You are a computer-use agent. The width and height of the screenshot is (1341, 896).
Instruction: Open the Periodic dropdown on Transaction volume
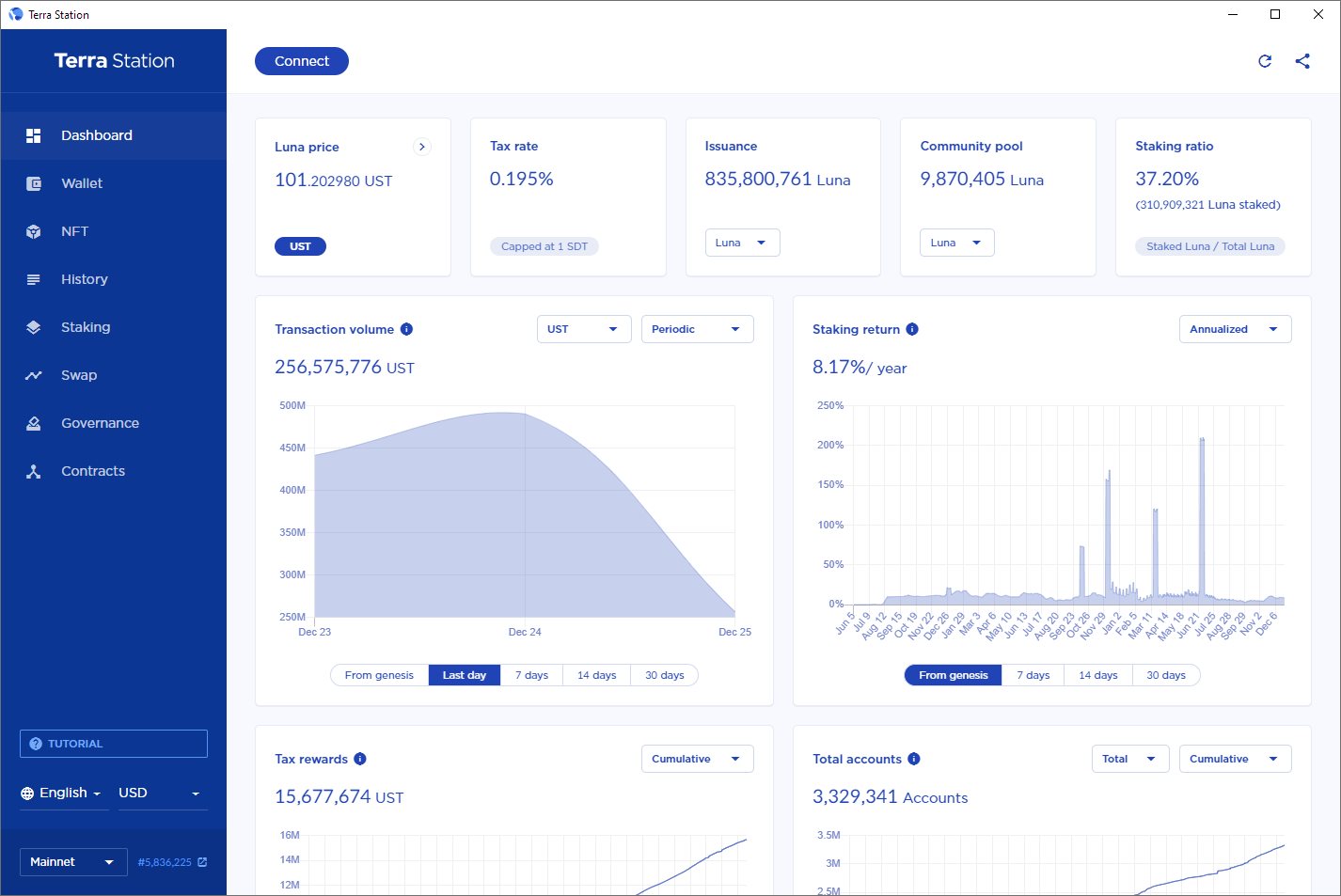click(x=697, y=328)
